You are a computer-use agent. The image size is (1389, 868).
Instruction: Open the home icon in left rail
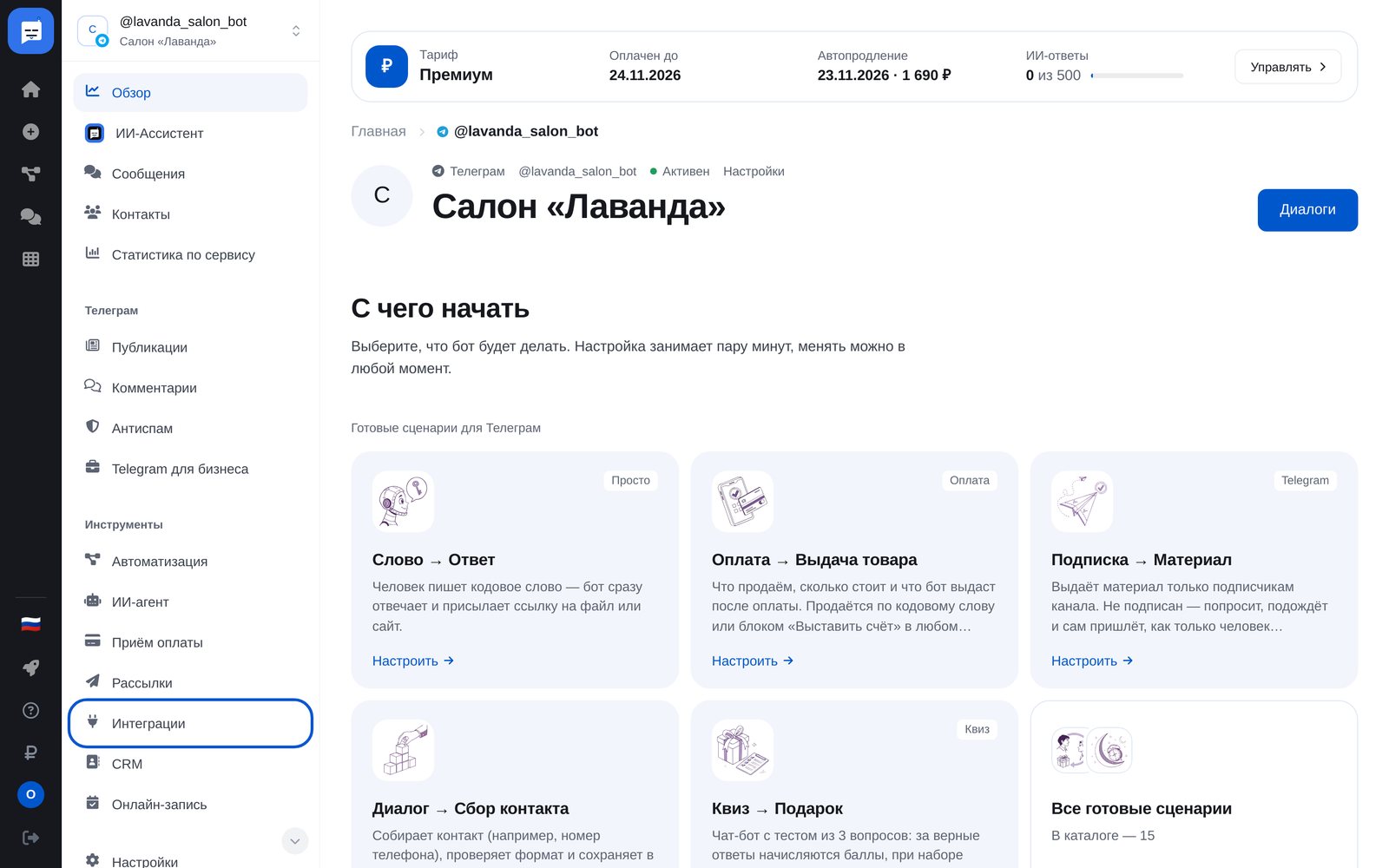pos(30,89)
